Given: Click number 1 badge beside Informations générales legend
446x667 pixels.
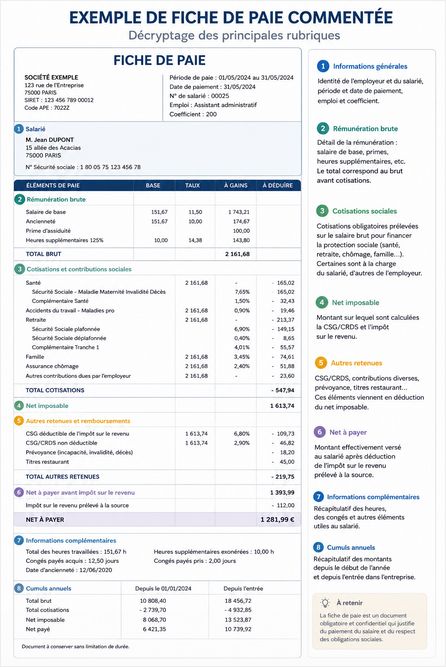Looking at the screenshot, I should (x=323, y=66).
